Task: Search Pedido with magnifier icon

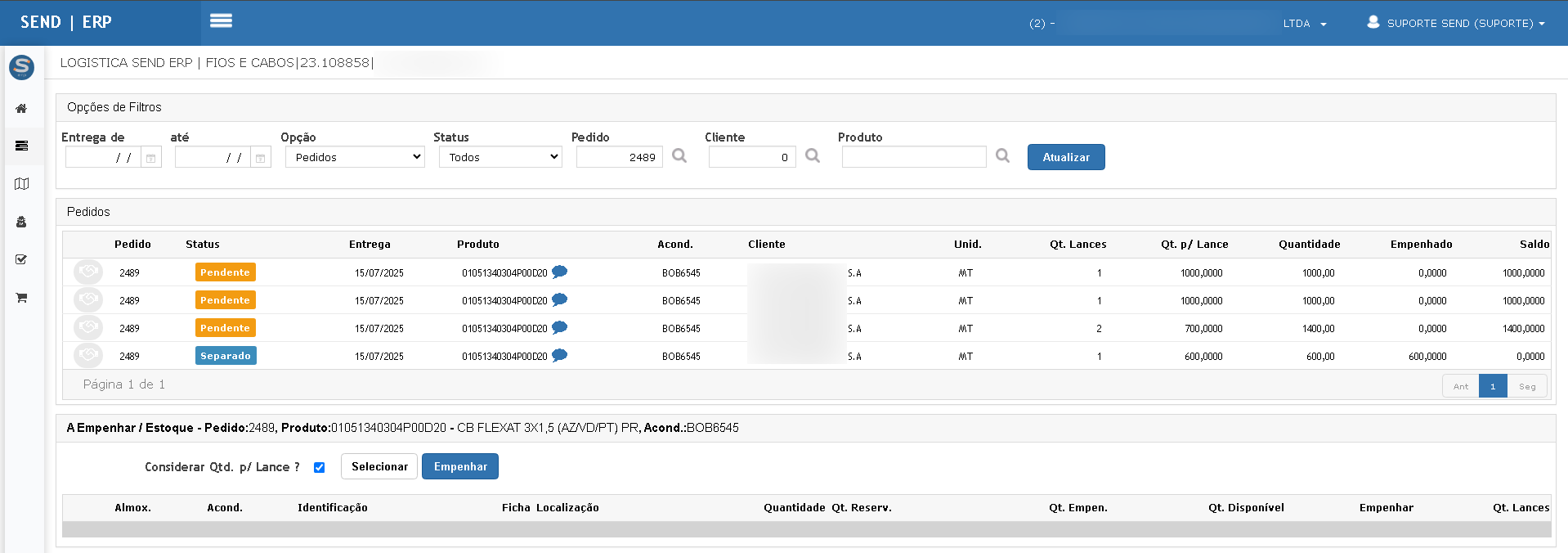Action: [679, 155]
